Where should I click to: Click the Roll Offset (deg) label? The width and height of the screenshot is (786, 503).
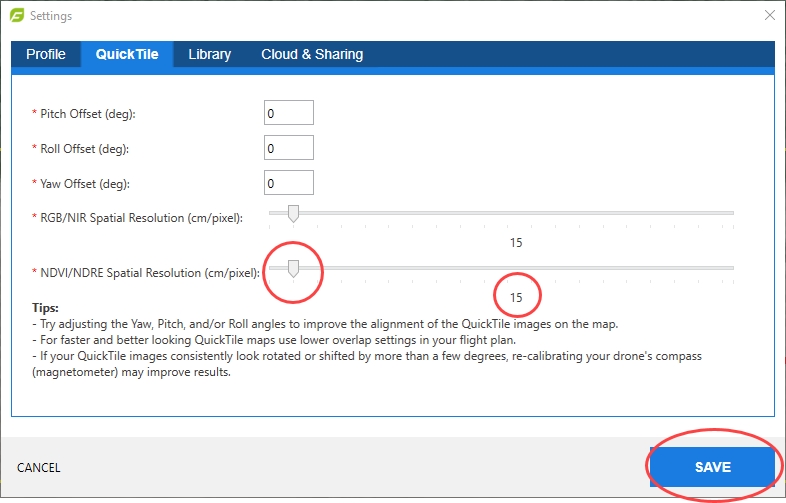[x=85, y=149]
